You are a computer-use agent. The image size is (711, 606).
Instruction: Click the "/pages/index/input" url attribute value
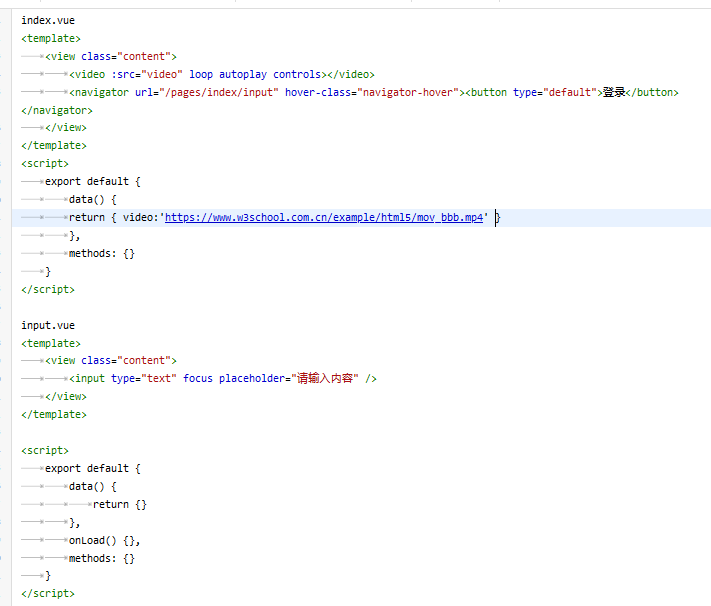click(x=219, y=92)
